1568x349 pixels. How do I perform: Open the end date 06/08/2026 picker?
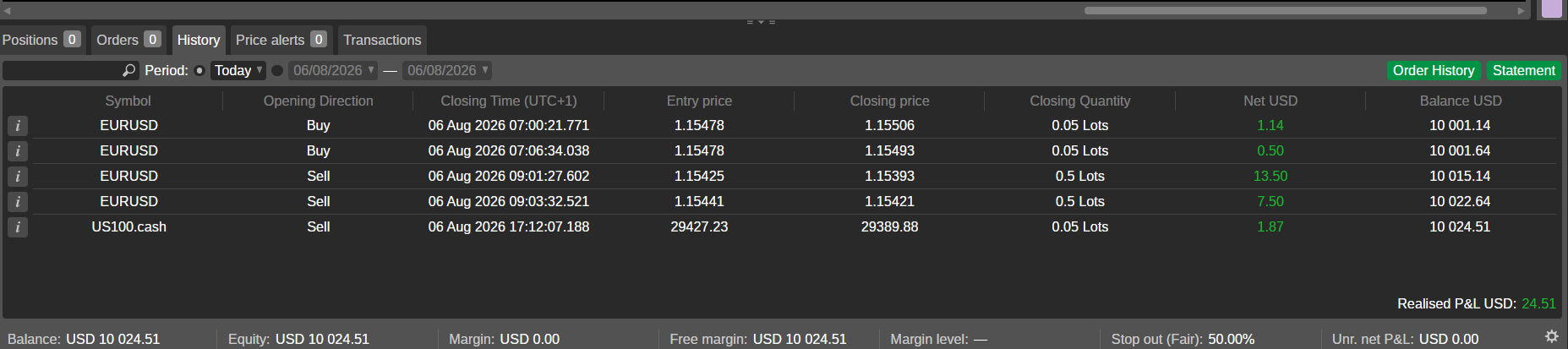click(x=447, y=71)
